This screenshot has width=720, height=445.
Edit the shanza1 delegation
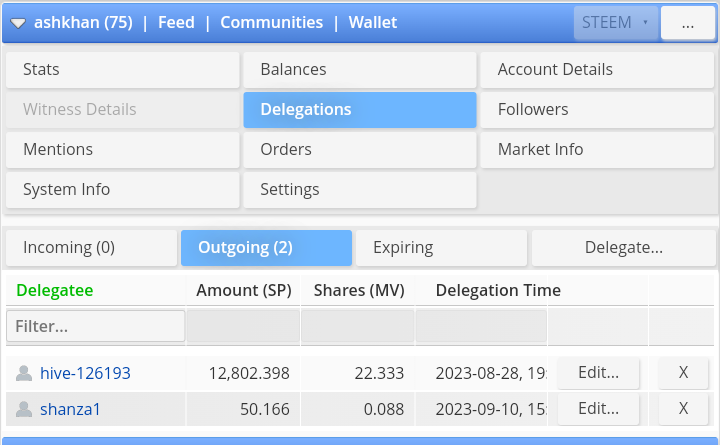(x=598, y=408)
